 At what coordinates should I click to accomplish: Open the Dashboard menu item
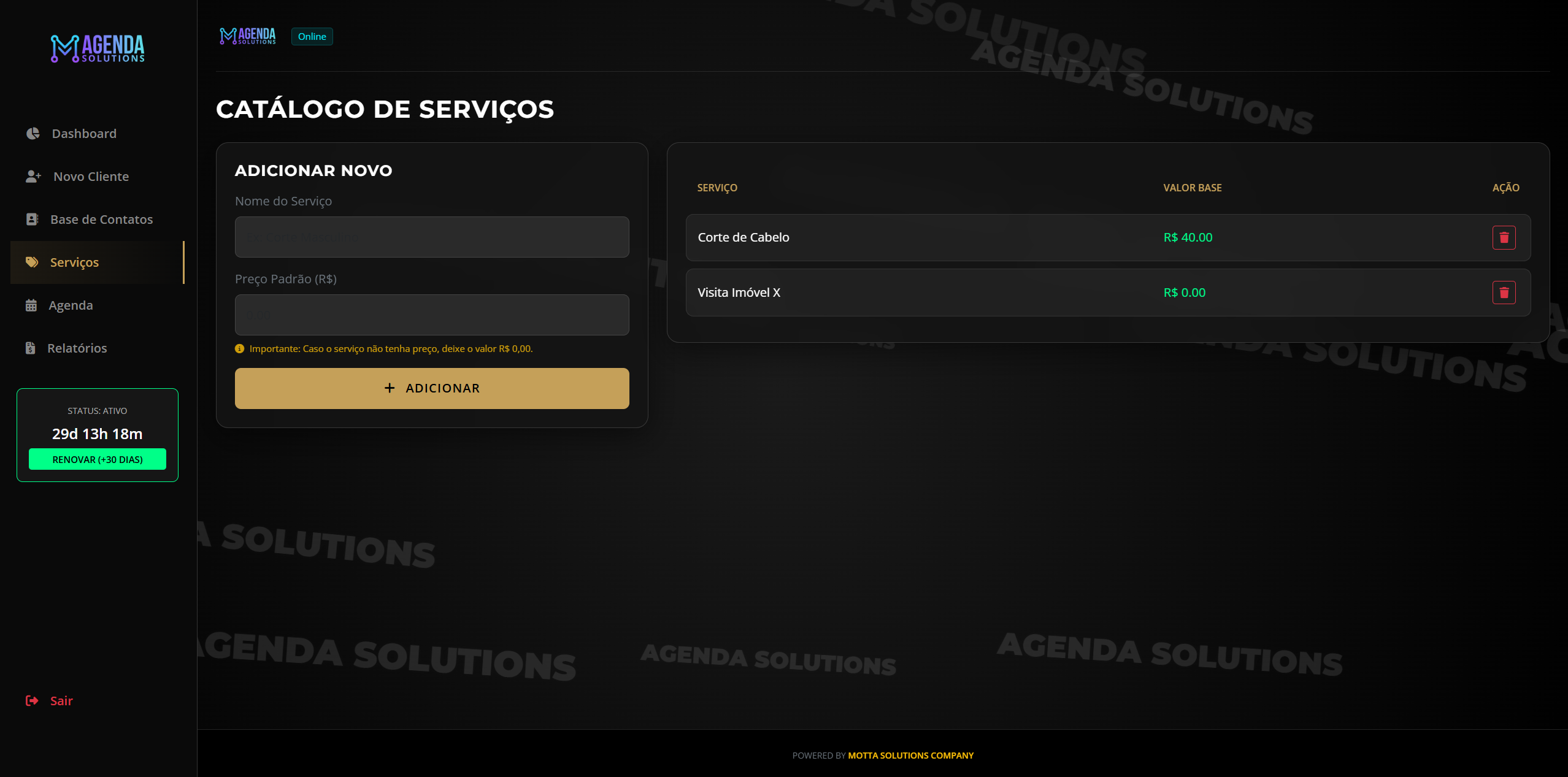click(84, 134)
